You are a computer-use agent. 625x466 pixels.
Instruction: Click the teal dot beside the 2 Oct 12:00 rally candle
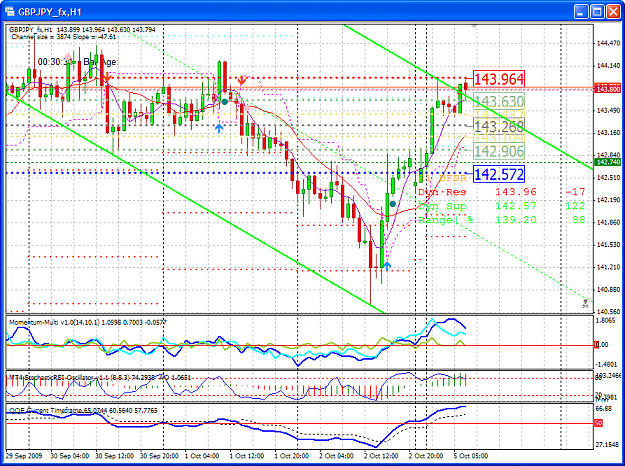click(x=393, y=204)
